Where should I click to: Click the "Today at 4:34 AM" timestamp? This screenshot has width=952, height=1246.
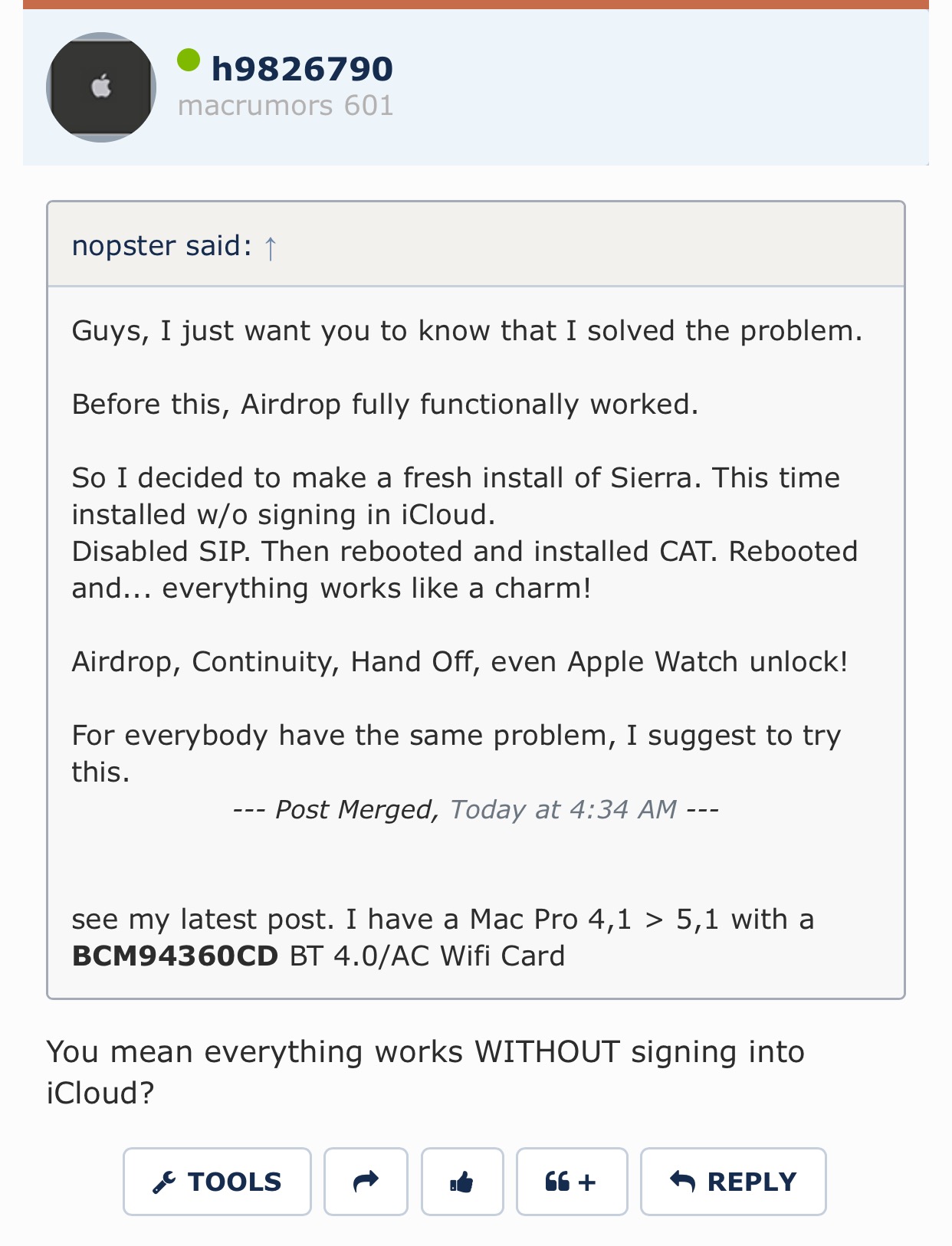pyautogui.click(x=563, y=809)
